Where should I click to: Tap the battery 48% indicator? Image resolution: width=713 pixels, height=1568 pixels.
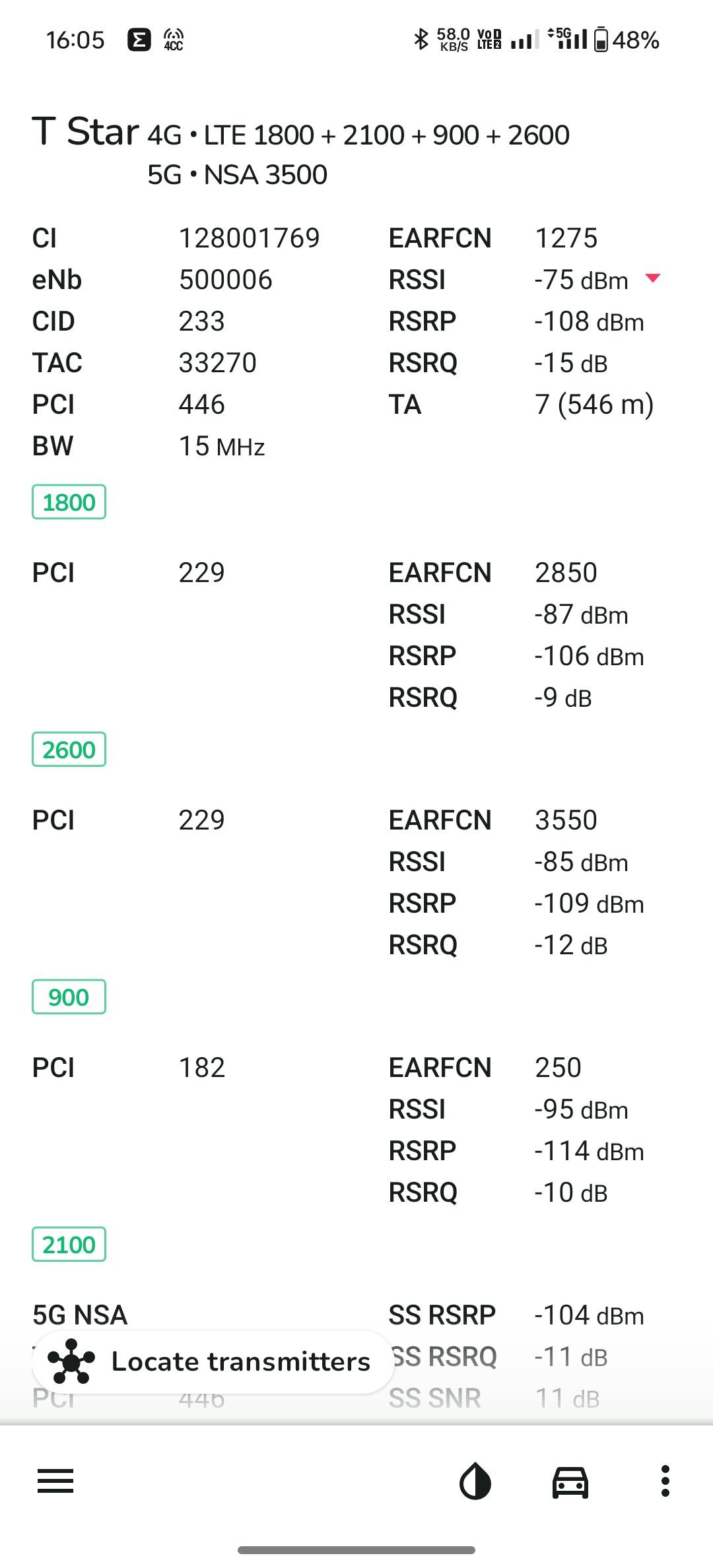point(627,40)
